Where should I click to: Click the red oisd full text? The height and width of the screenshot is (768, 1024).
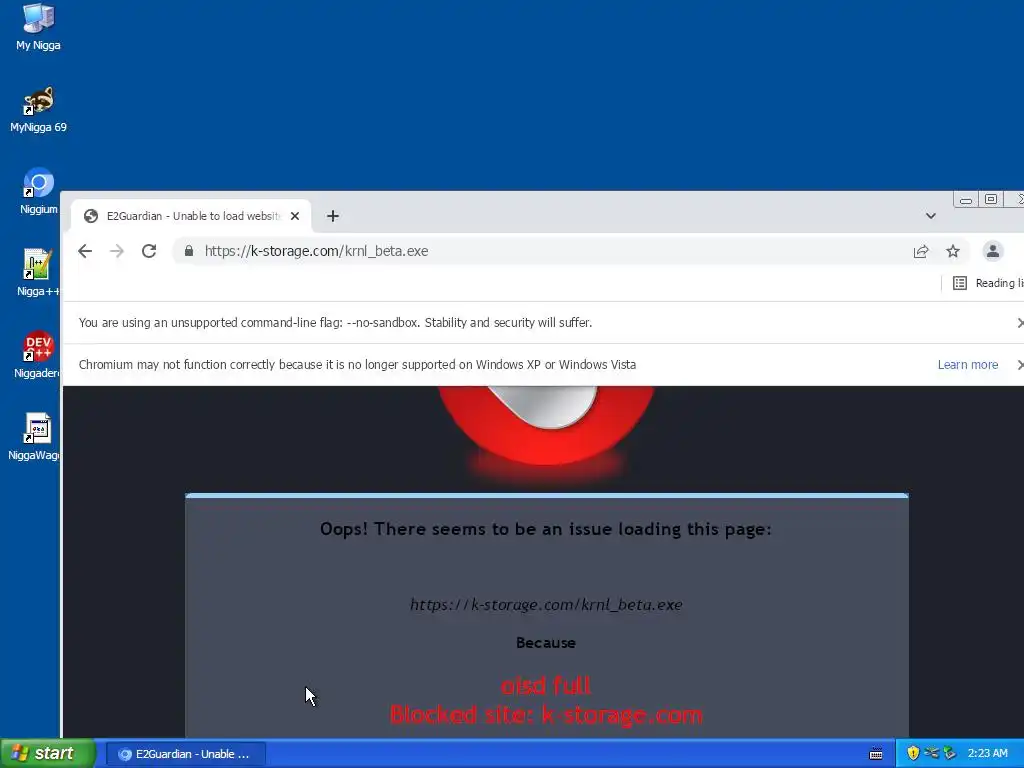pyautogui.click(x=546, y=685)
